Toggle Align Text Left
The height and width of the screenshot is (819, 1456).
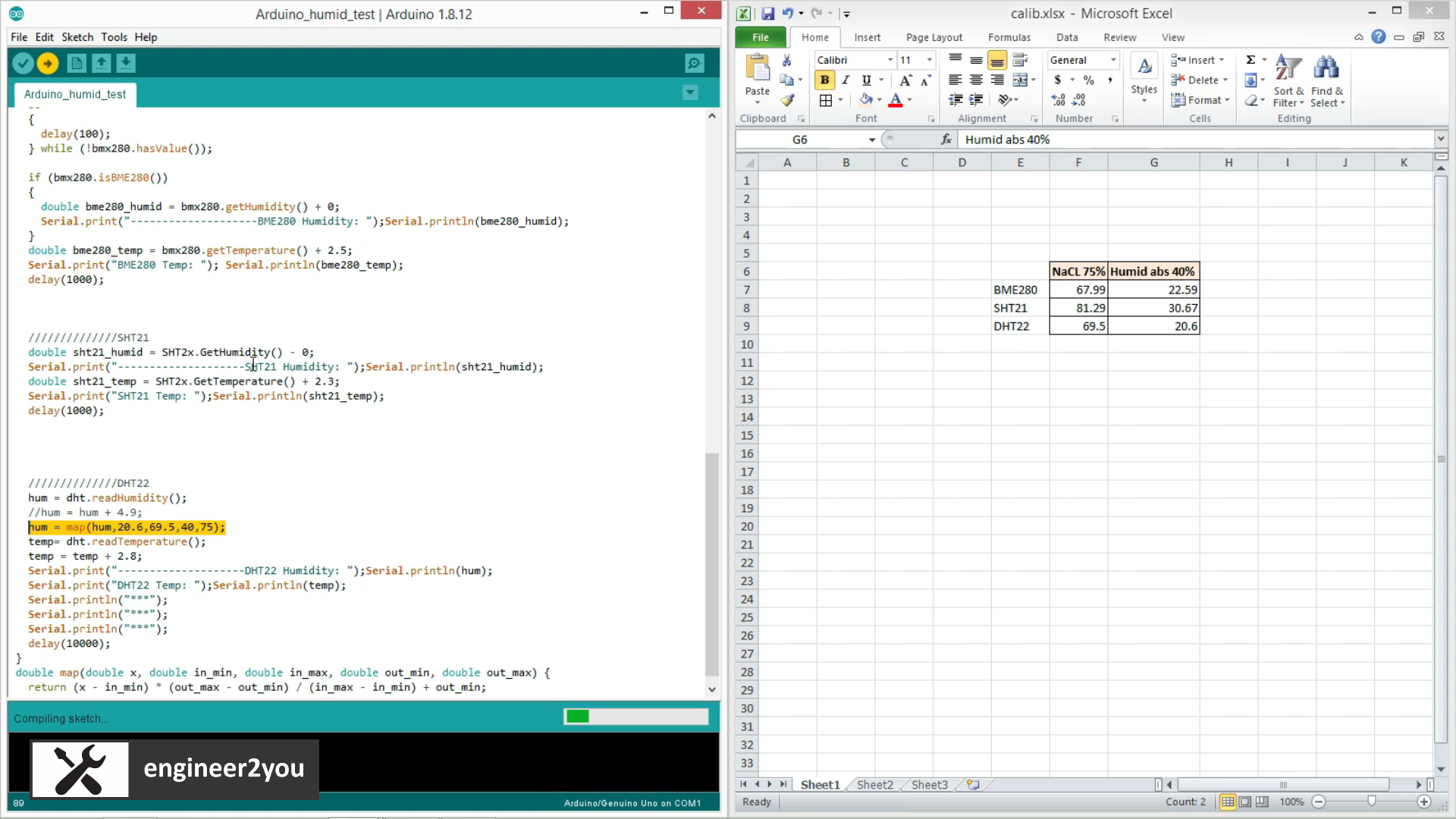(x=955, y=80)
